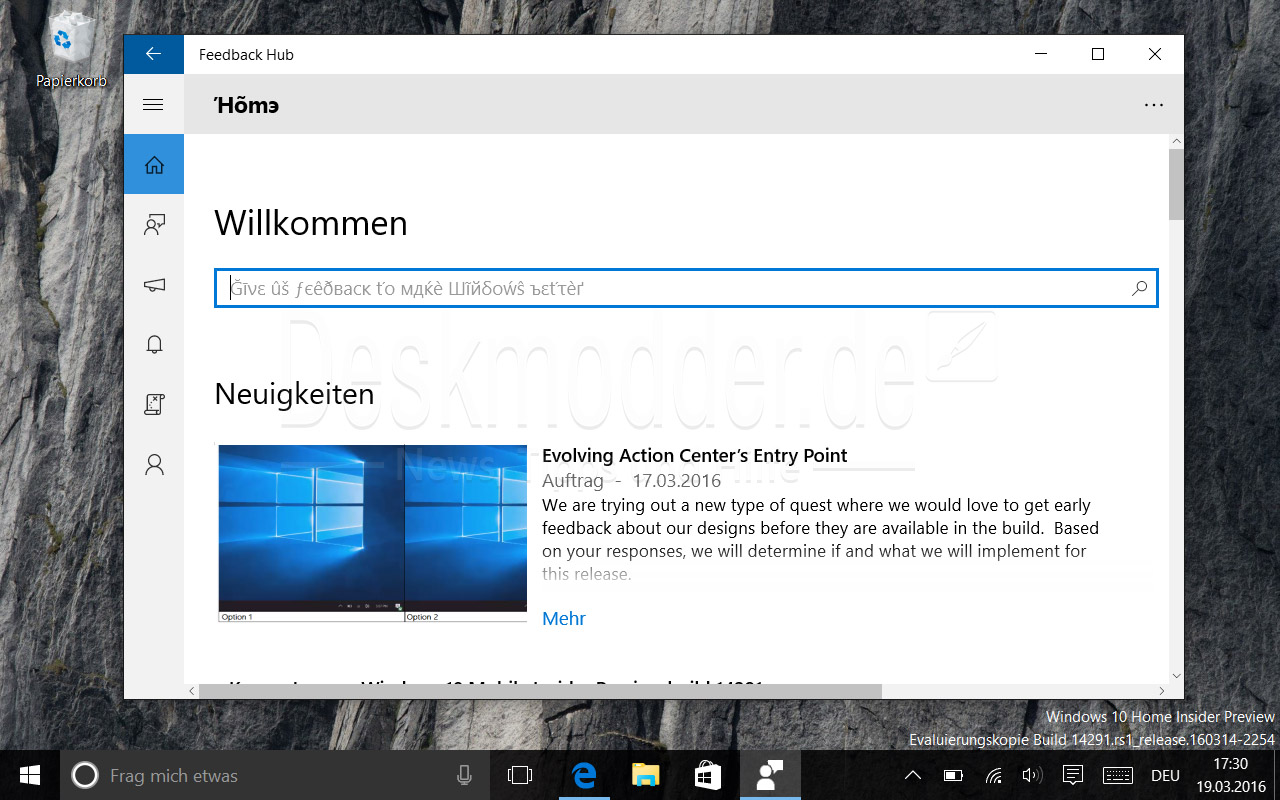This screenshot has width=1280, height=800.
Task: Click the back arrow in Feedback Hub
Action: 153,54
